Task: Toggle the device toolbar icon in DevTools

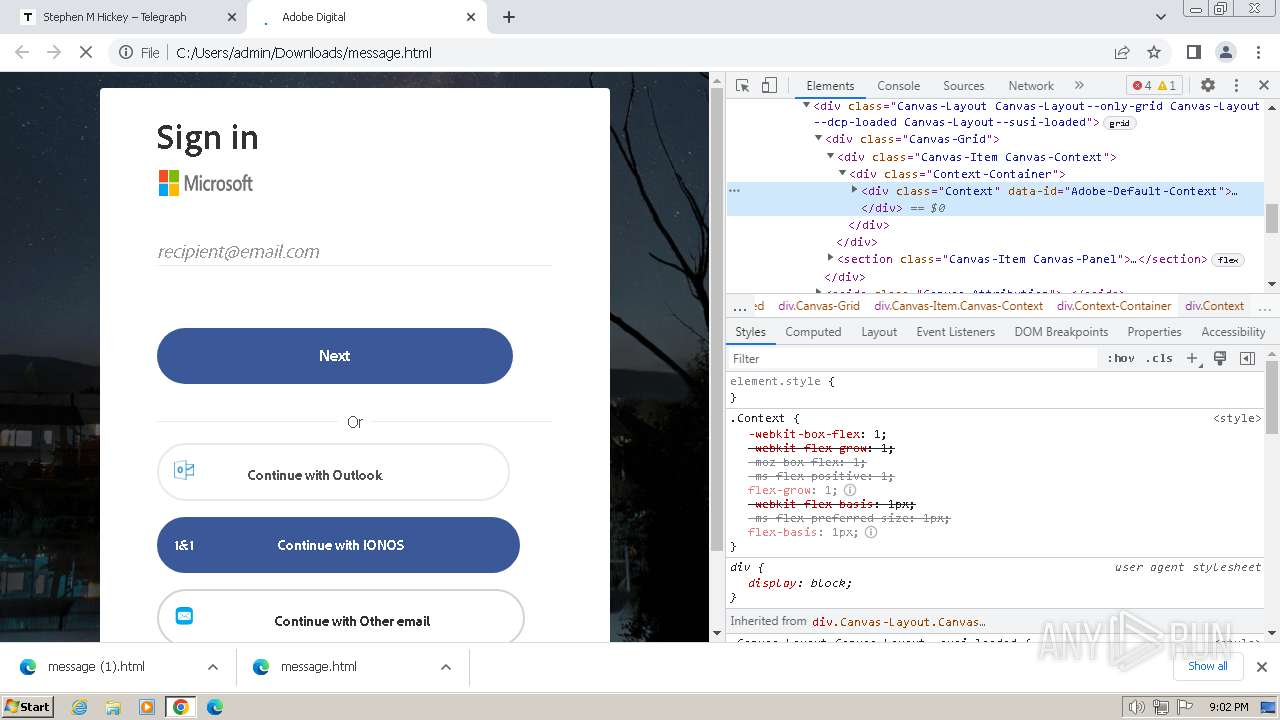Action: 769,86
